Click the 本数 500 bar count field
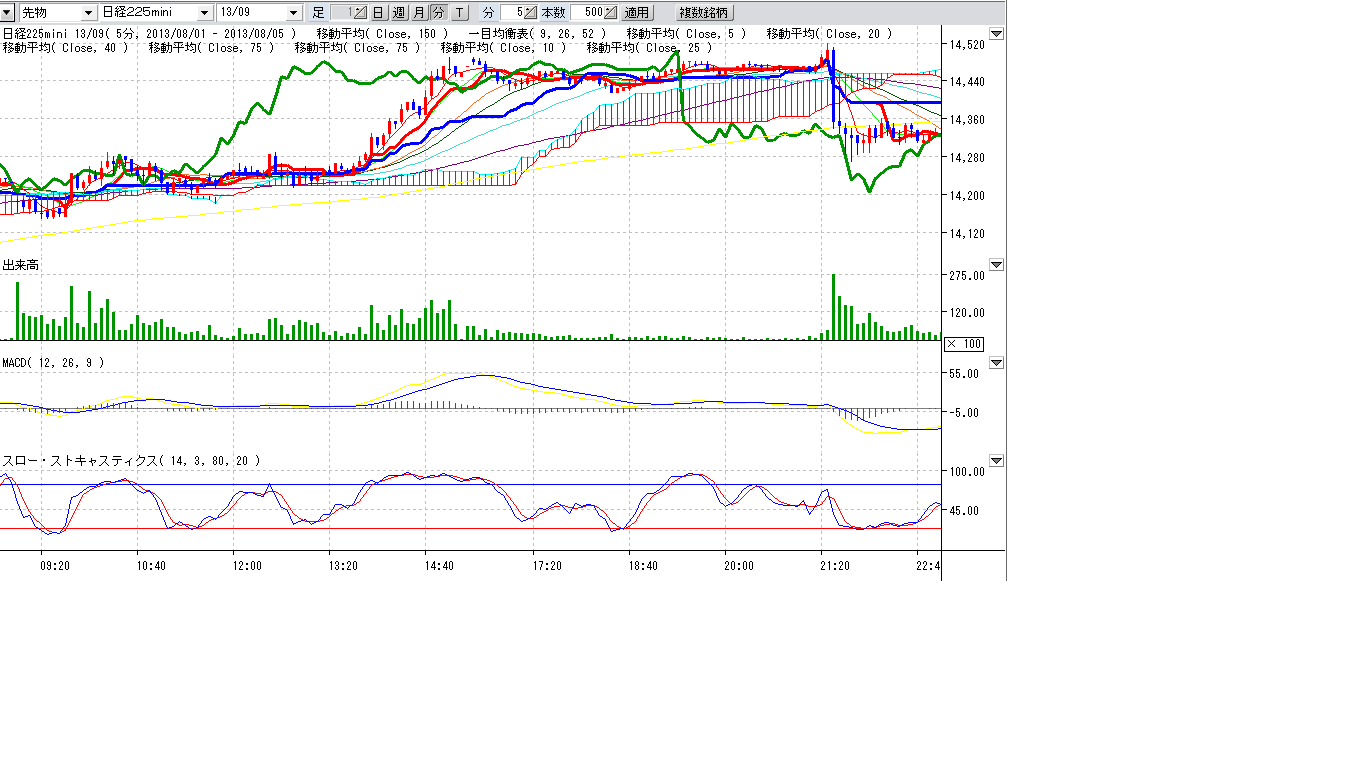 tap(588, 13)
